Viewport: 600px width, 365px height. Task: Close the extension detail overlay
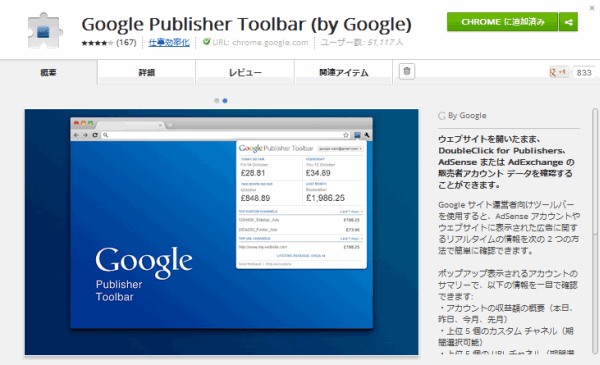point(592,8)
